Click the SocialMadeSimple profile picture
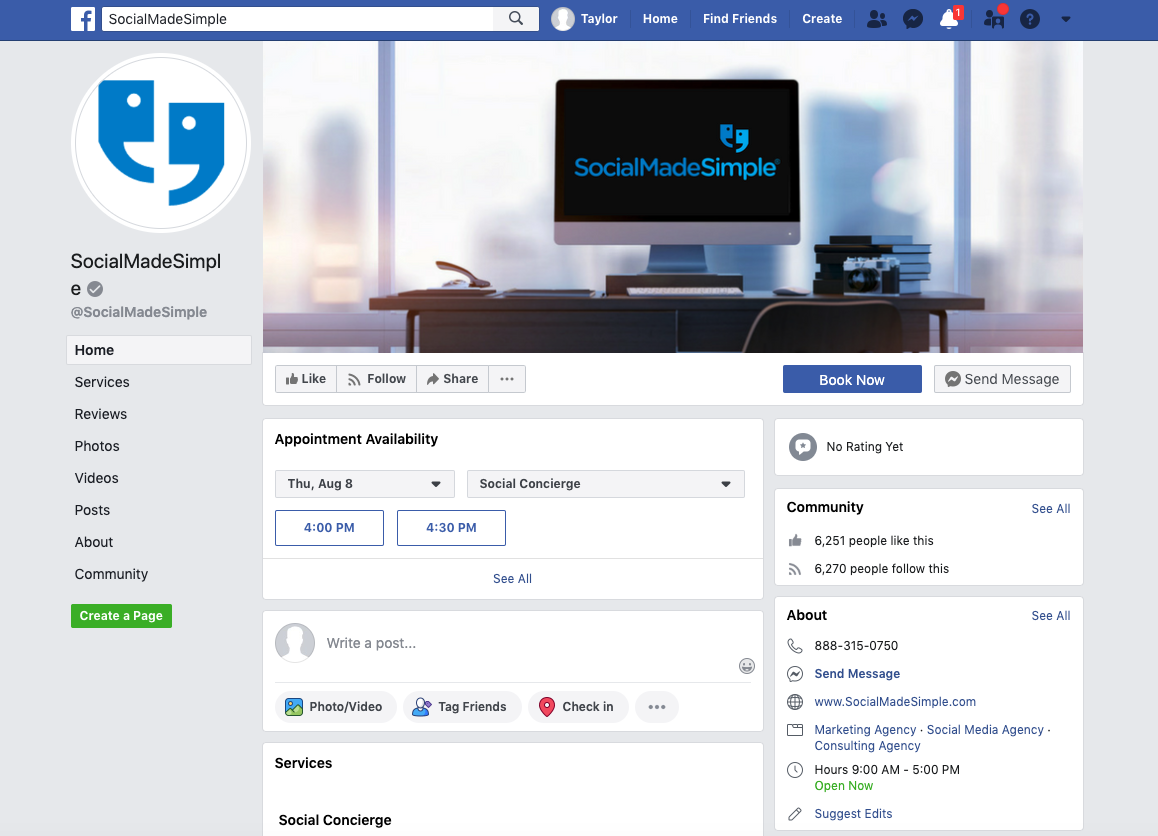This screenshot has height=836, width=1158. pyautogui.click(x=161, y=143)
